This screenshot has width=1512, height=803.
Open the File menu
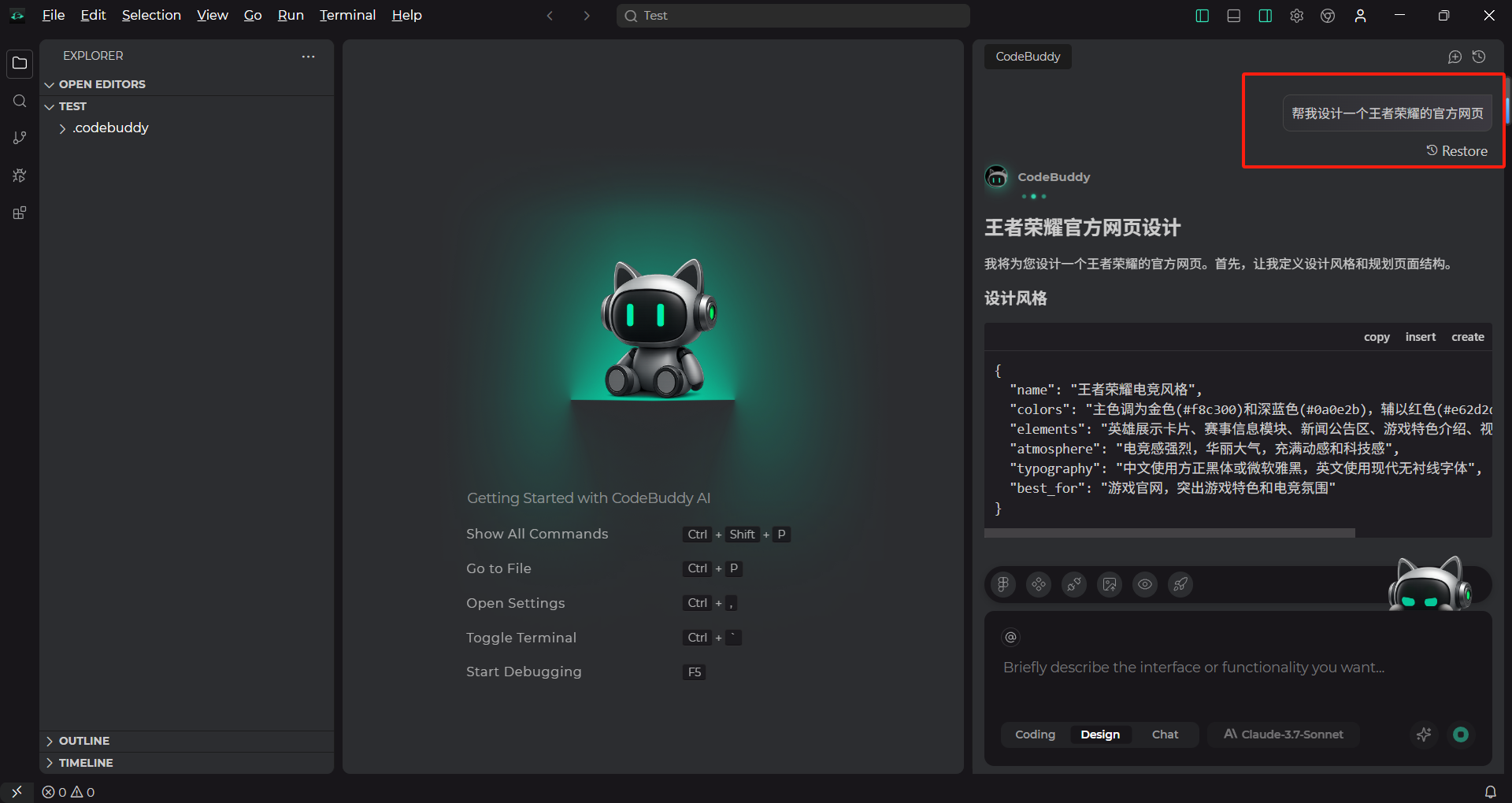pyautogui.click(x=54, y=16)
